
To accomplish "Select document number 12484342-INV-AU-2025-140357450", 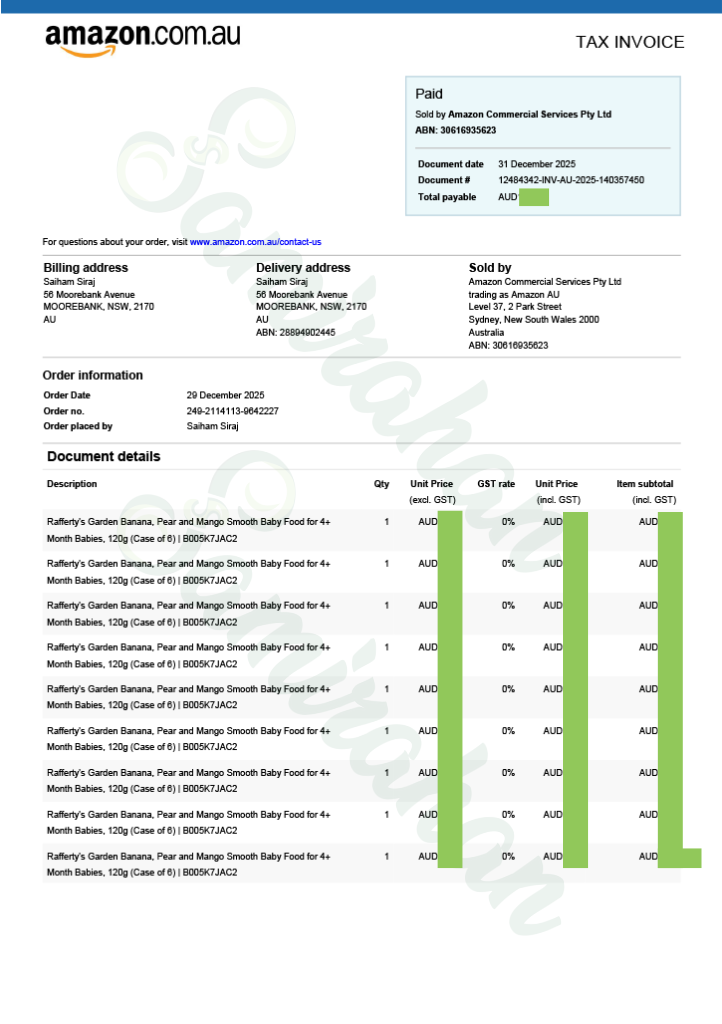I will coord(571,180).
